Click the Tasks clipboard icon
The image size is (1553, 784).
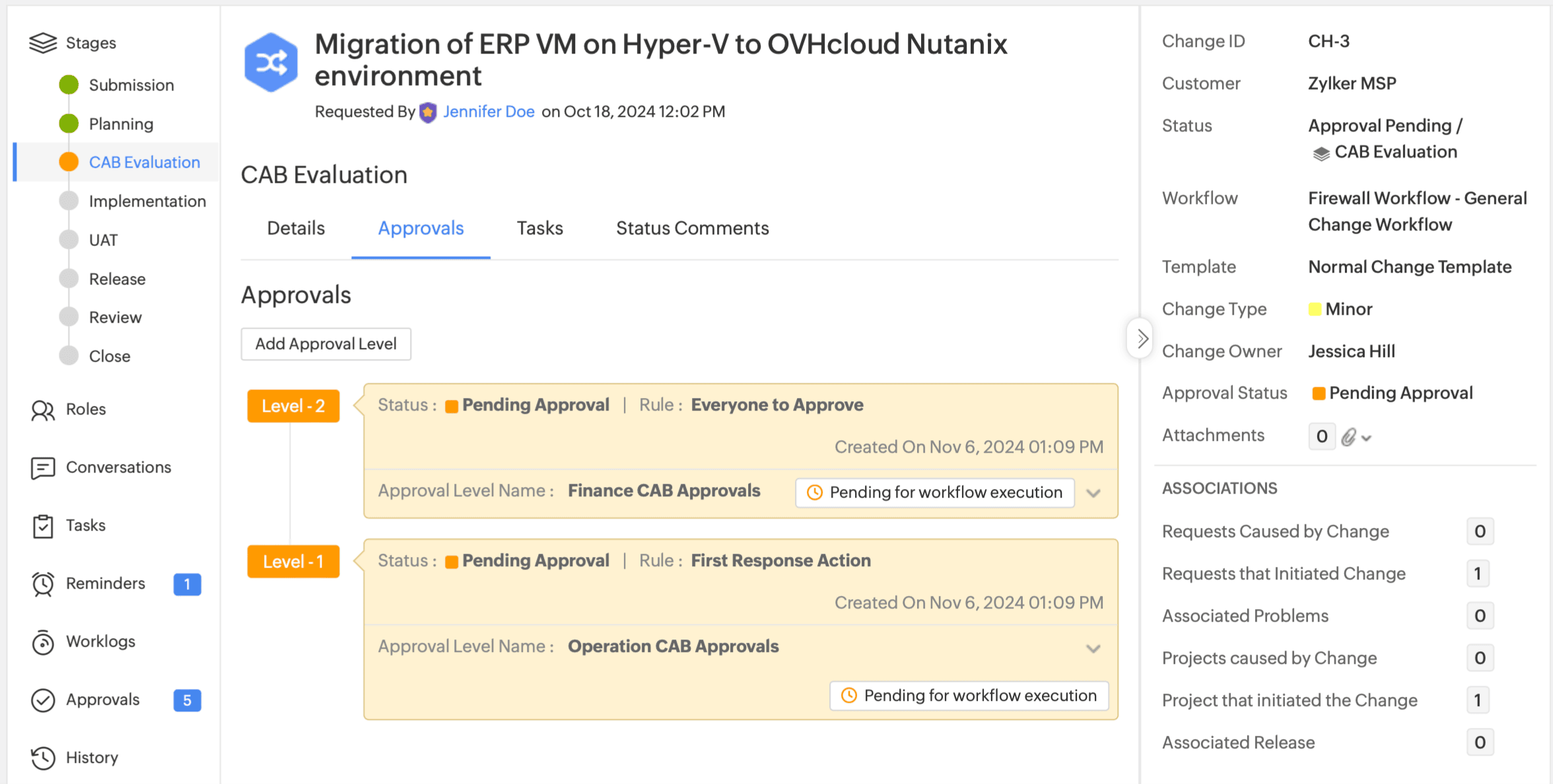click(43, 526)
